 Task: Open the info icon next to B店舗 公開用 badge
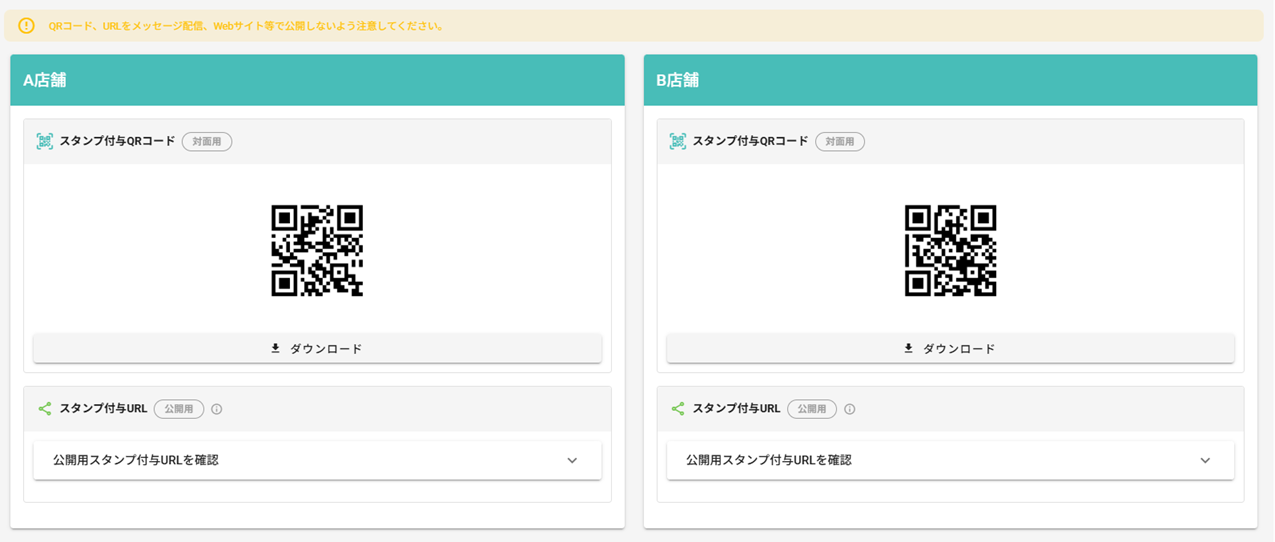[850, 409]
